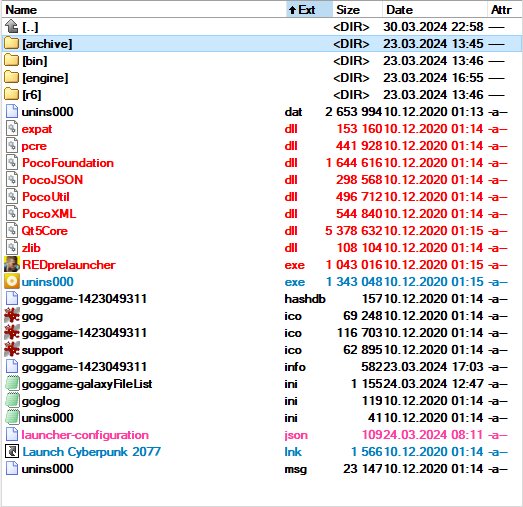This screenshot has height=507, width=523.
Task: Click the support ico file icon
Action: point(12,350)
